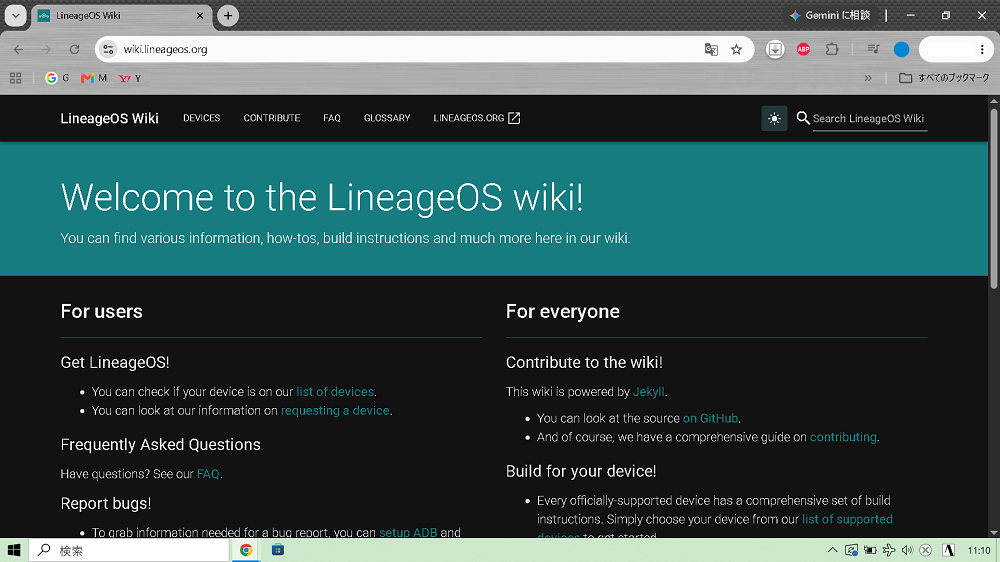Open the Google G bookmark
Image resolution: width=1000 pixels, height=562 pixels.
[x=57, y=78]
